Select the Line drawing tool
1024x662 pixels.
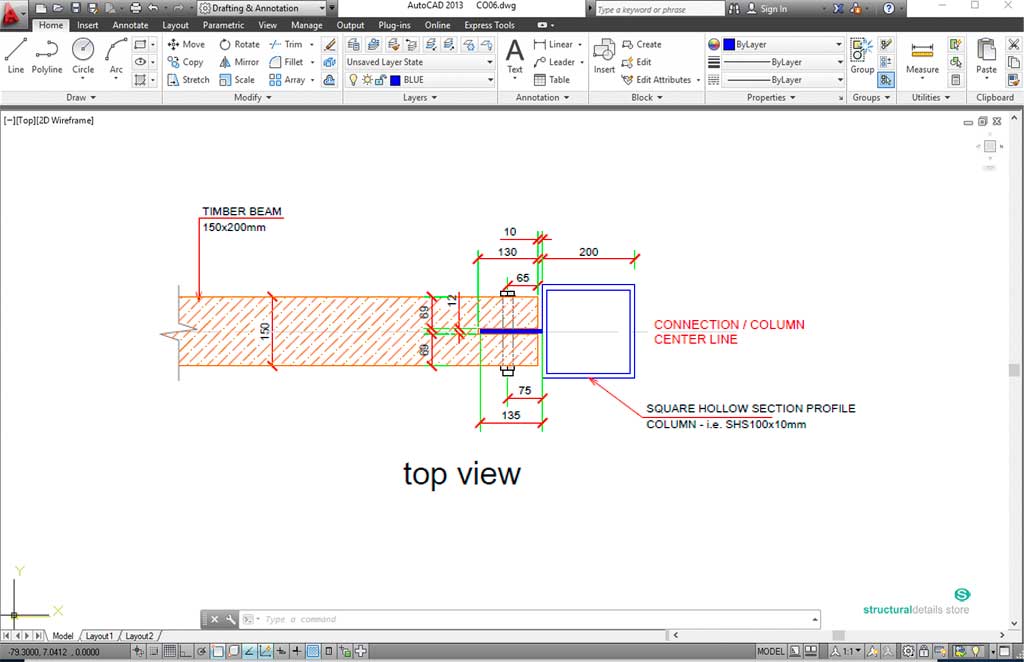pyautogui.click(x=16, y=55)
